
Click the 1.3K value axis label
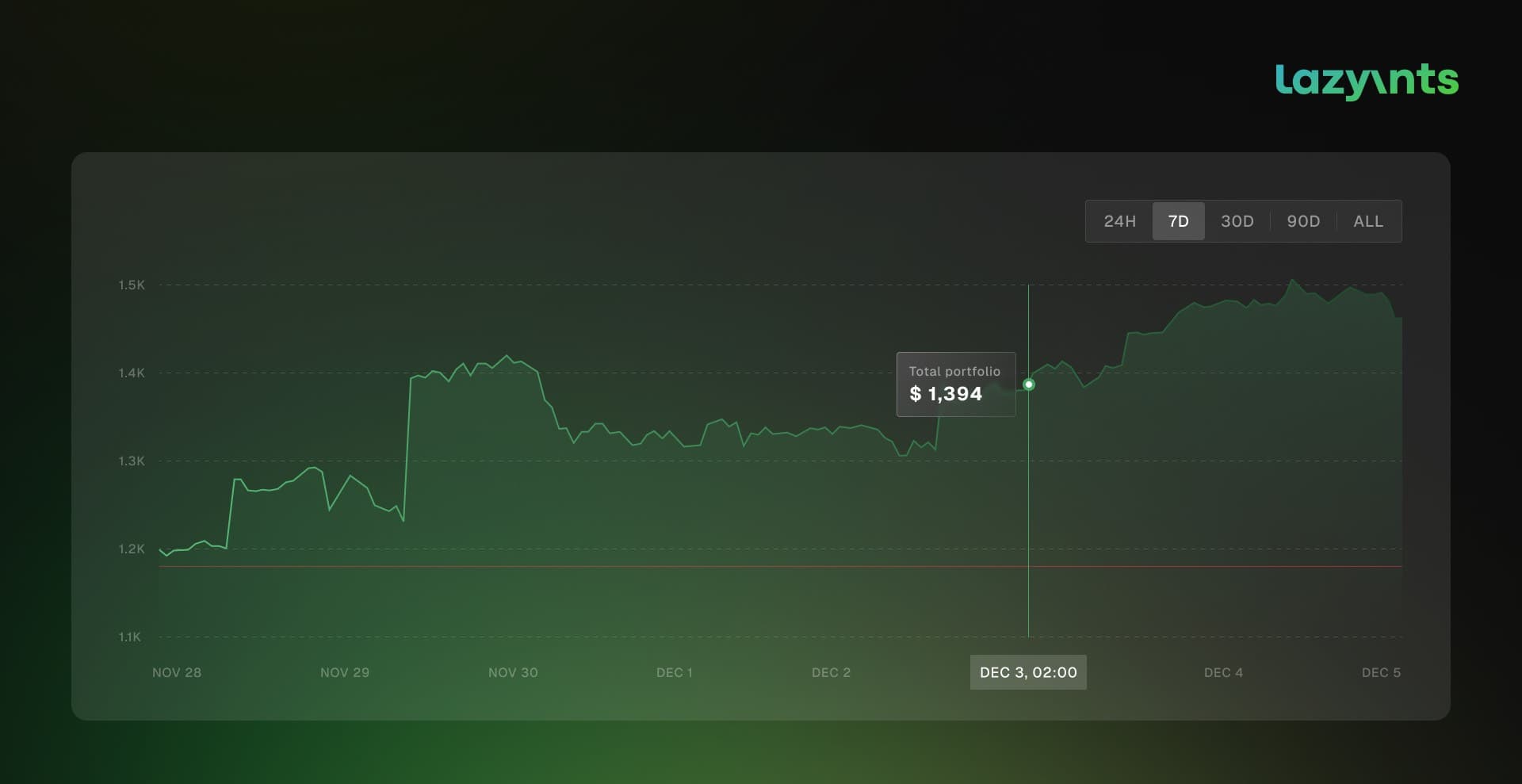click(132, 461)
